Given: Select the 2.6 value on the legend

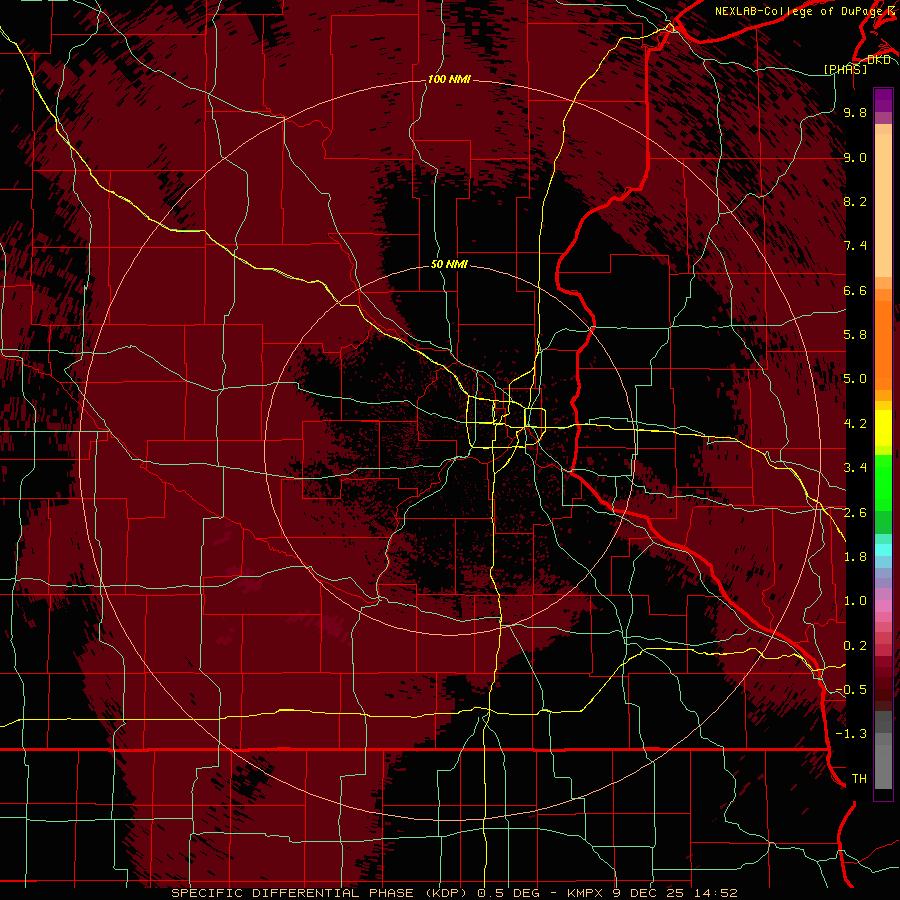Looking at the screenshot, I should 855,513.
